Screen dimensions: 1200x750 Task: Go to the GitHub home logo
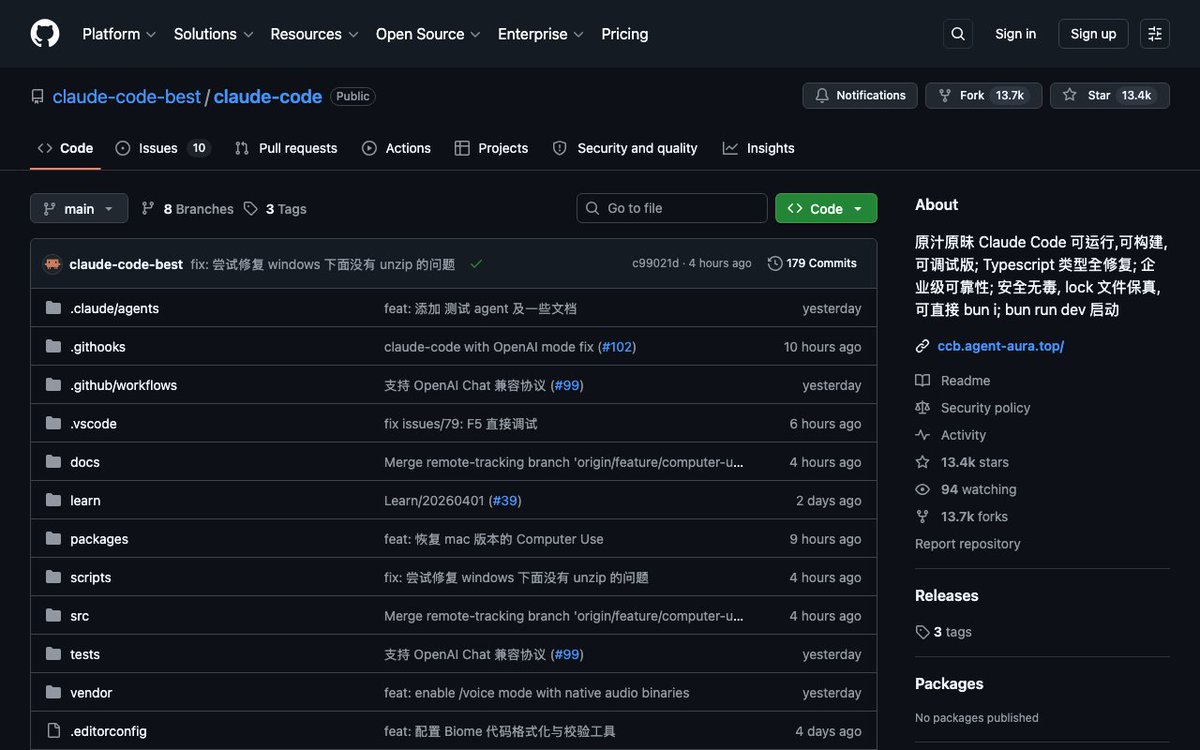click(45, 34)
